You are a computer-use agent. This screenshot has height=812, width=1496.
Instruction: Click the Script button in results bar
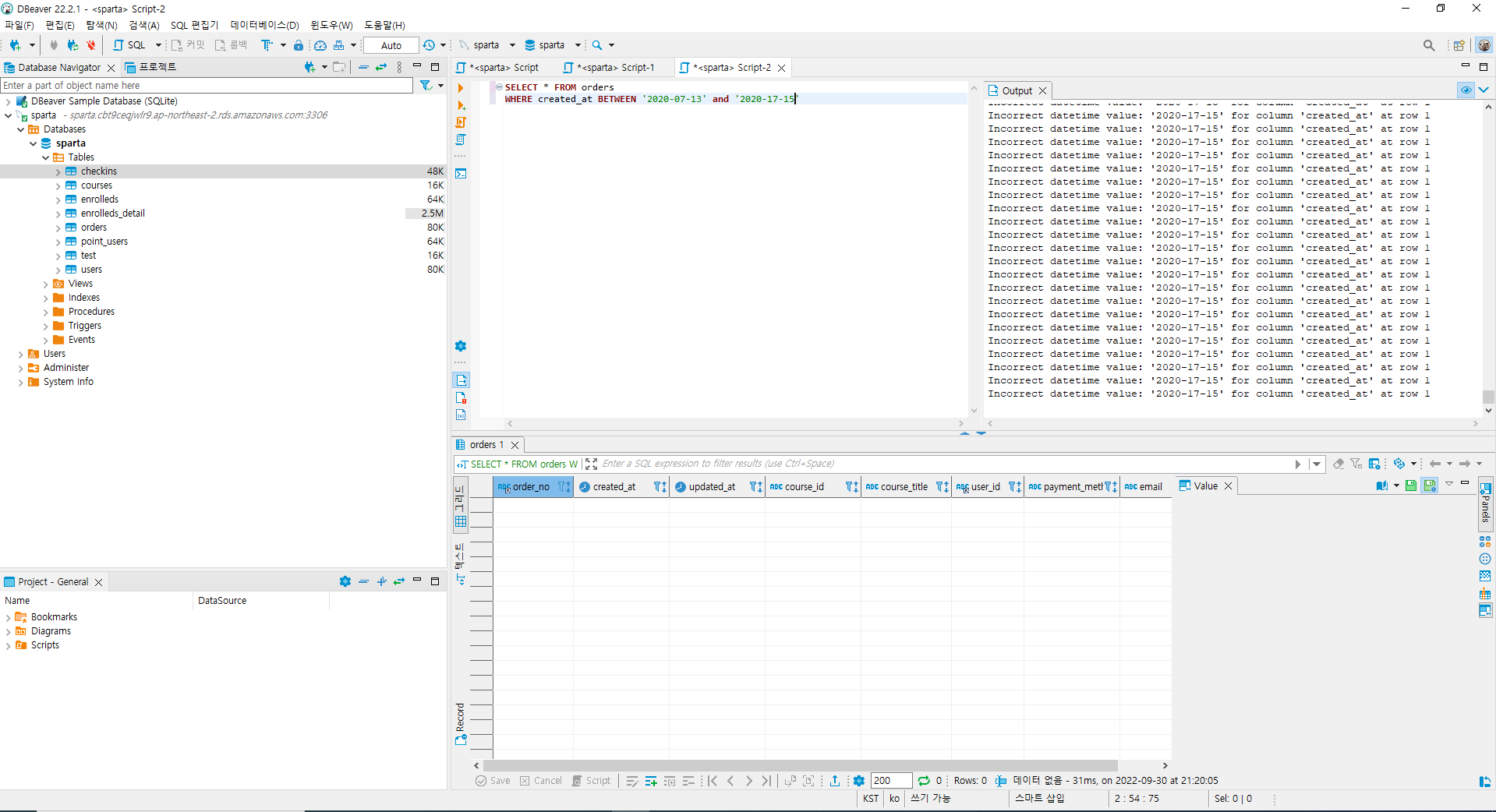pos(592,781)
